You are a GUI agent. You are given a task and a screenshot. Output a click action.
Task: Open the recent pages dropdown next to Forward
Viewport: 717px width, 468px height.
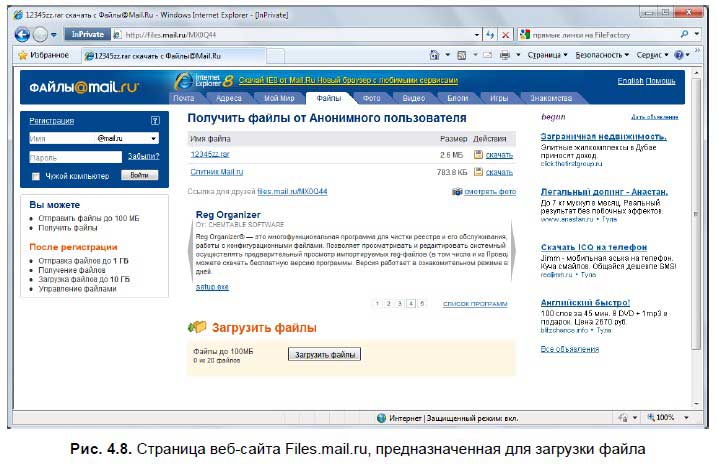(54, 35)
